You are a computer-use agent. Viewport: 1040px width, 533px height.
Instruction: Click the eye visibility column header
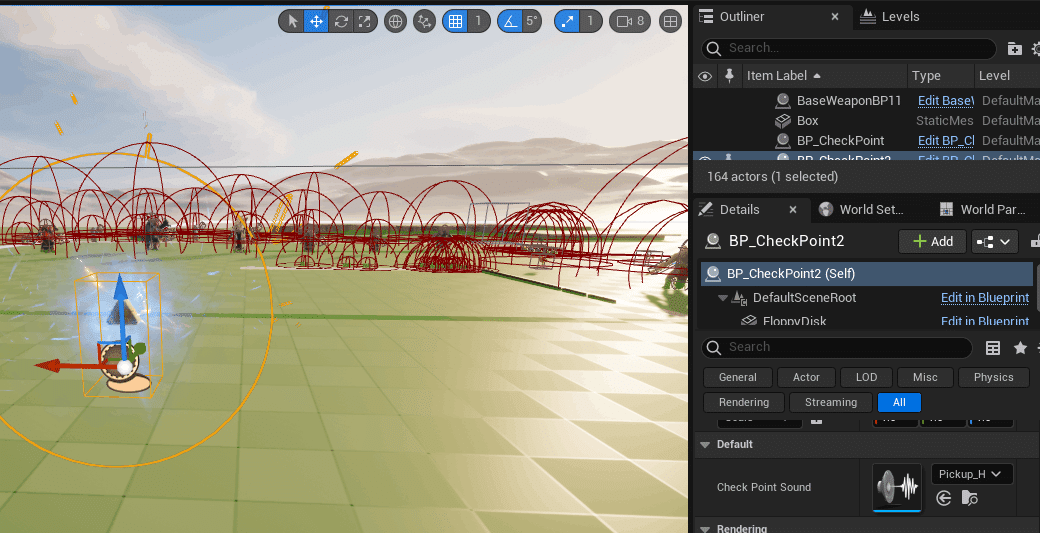[705, 76]
